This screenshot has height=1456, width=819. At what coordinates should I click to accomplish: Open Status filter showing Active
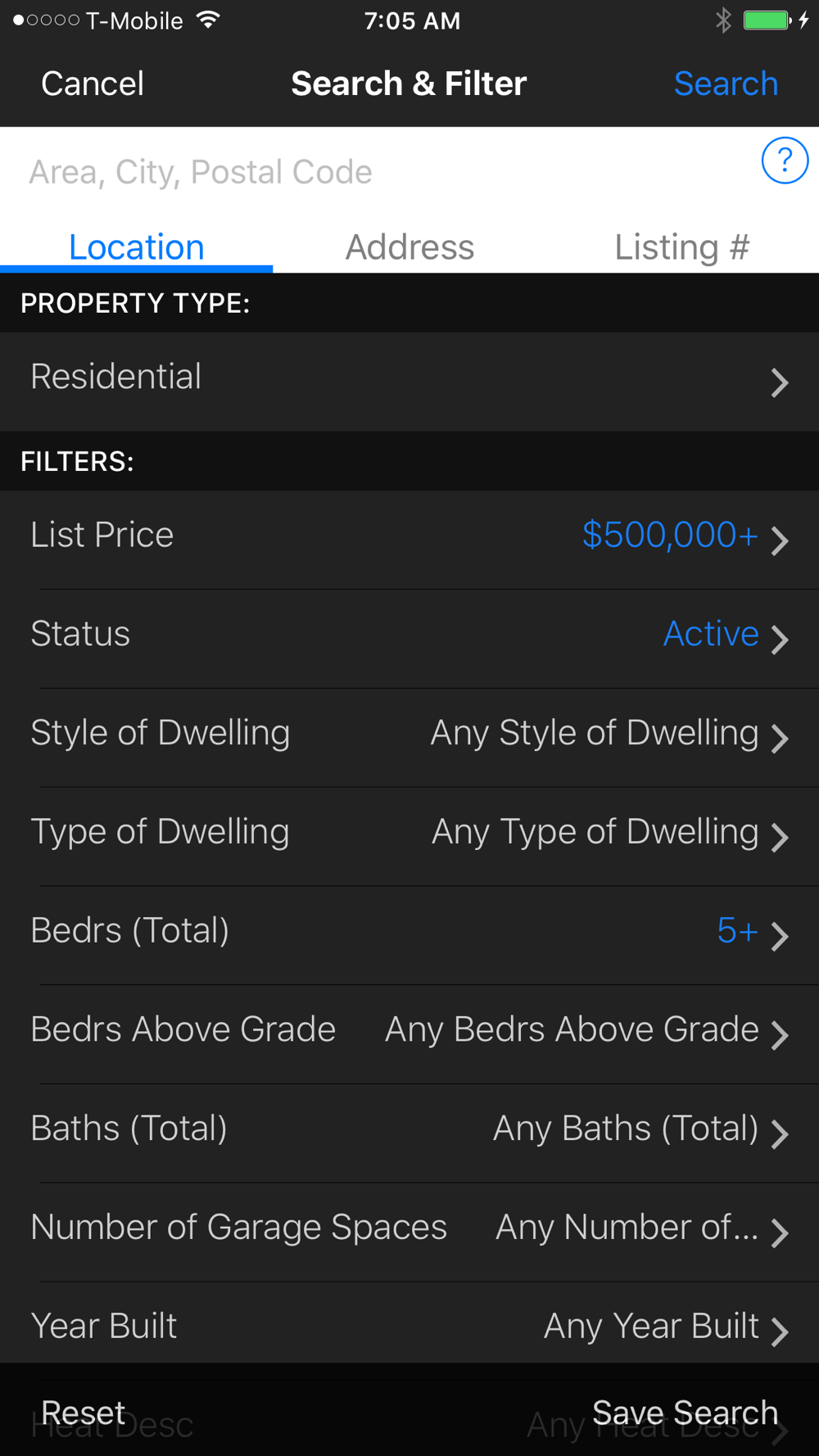[409, 635]
